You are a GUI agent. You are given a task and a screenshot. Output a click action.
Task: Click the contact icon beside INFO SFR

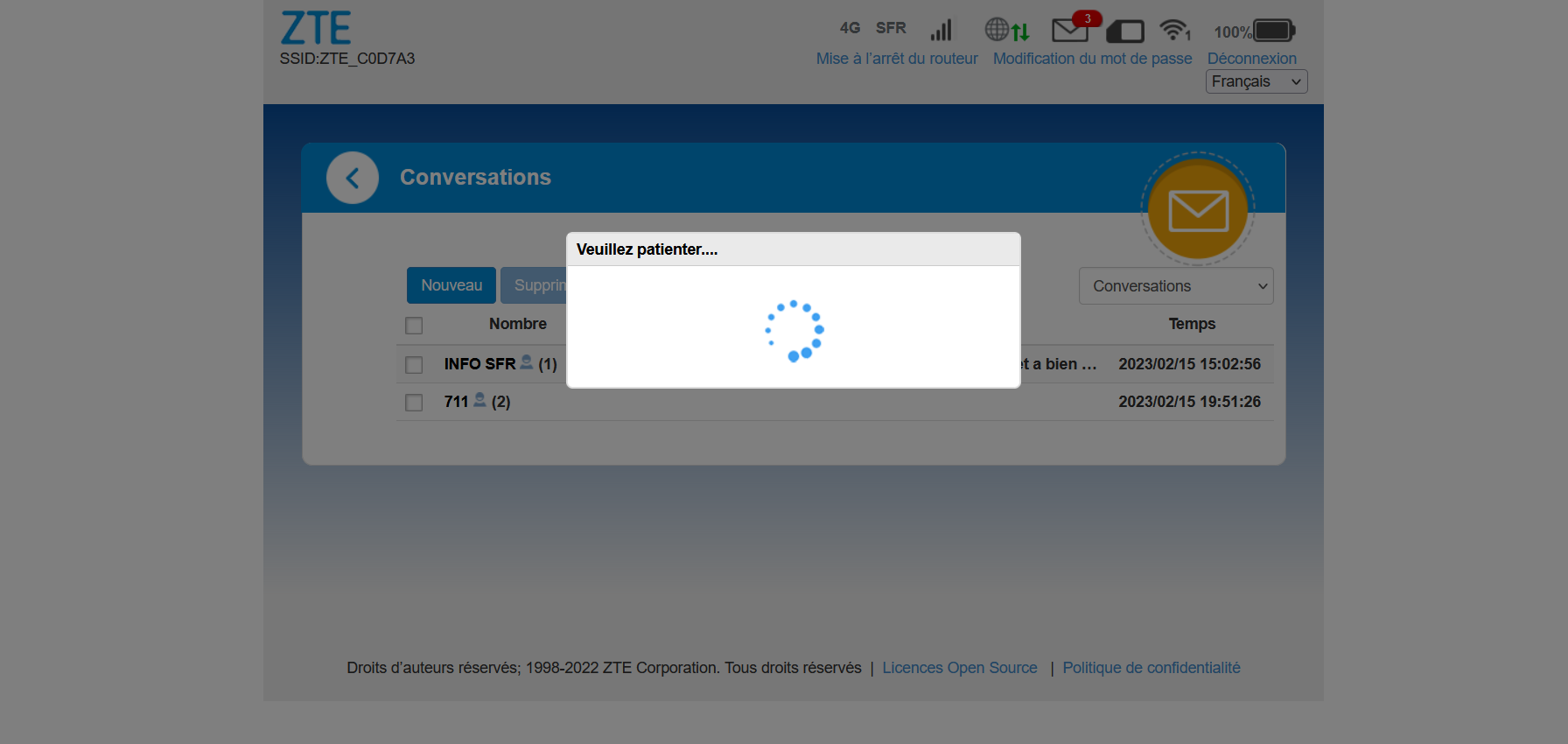(526, 361)
